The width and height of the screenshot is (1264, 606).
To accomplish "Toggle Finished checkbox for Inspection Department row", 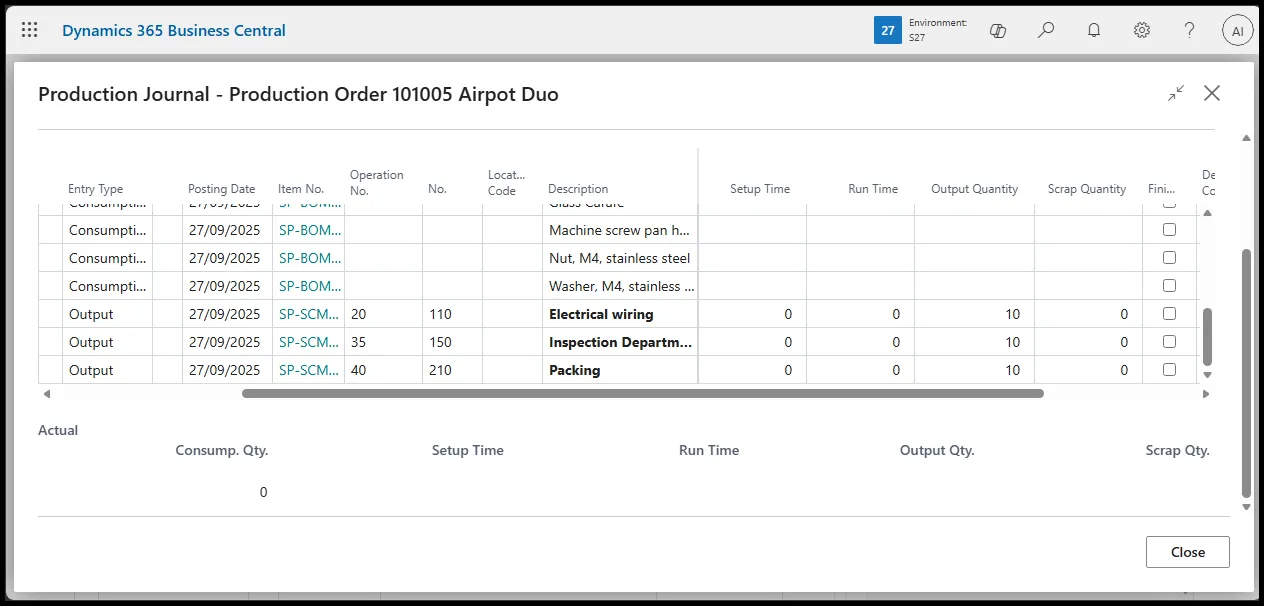I will (1169, 342).
